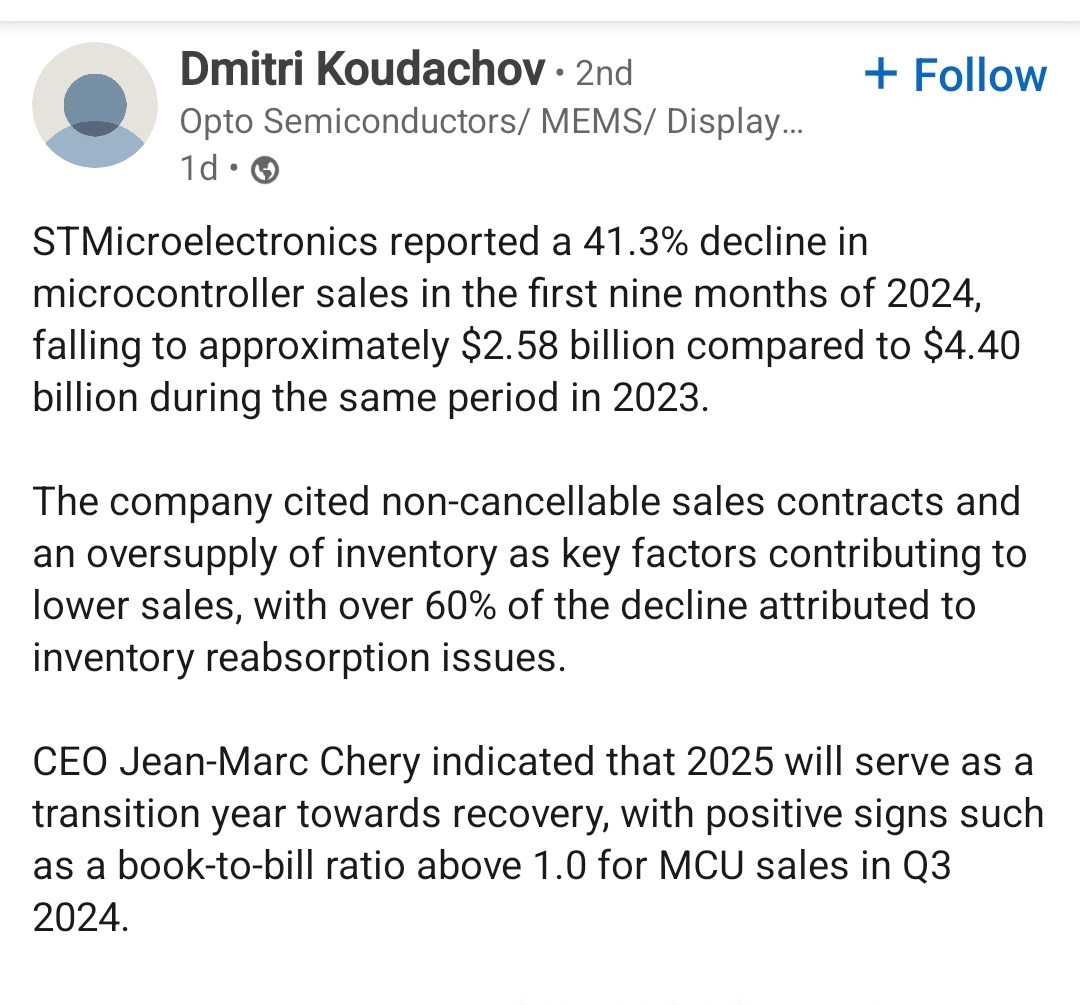1080x1005 pixels.
Task: Click the plus icon beside Follow
Action: 881,74
